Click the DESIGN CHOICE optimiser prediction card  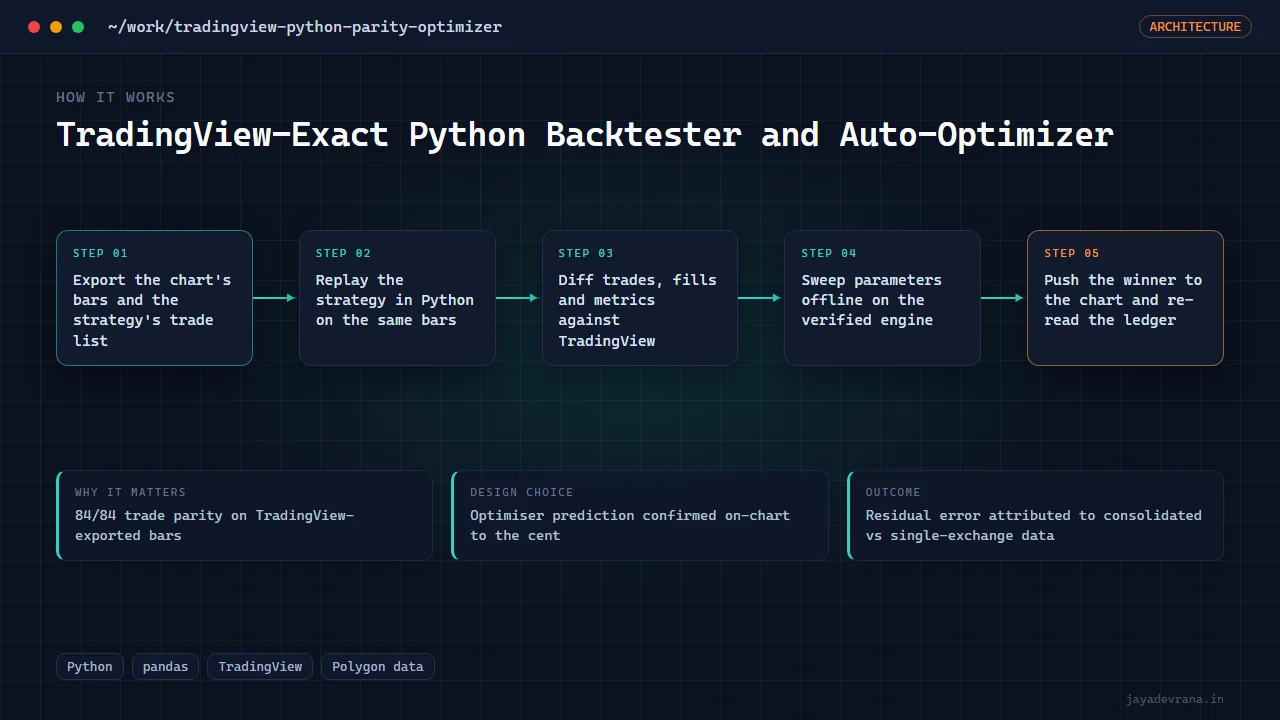pos(640,516)
